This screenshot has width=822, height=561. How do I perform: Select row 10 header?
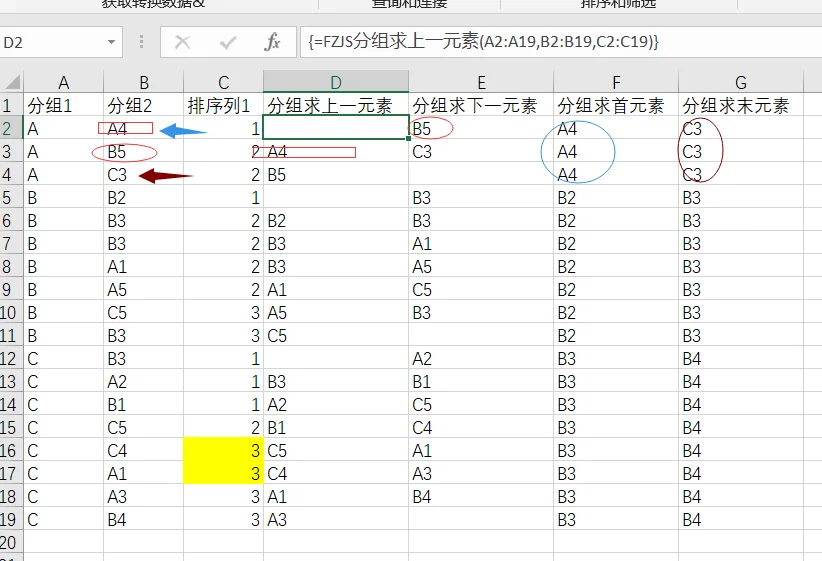[x=12, y=312]
